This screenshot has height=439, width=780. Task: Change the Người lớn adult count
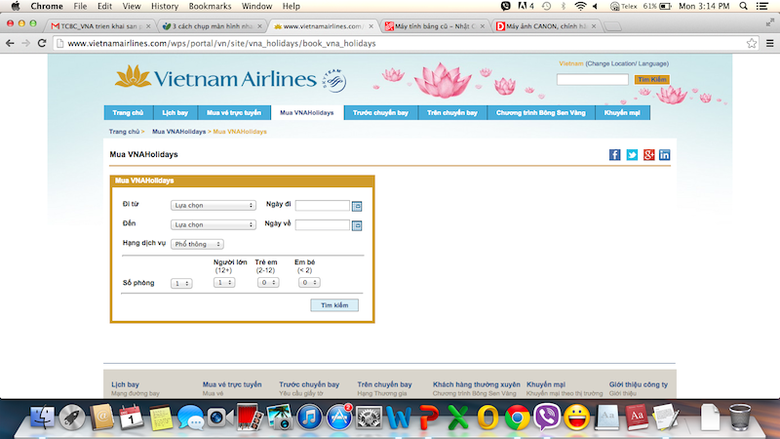[x=224, y=283]
